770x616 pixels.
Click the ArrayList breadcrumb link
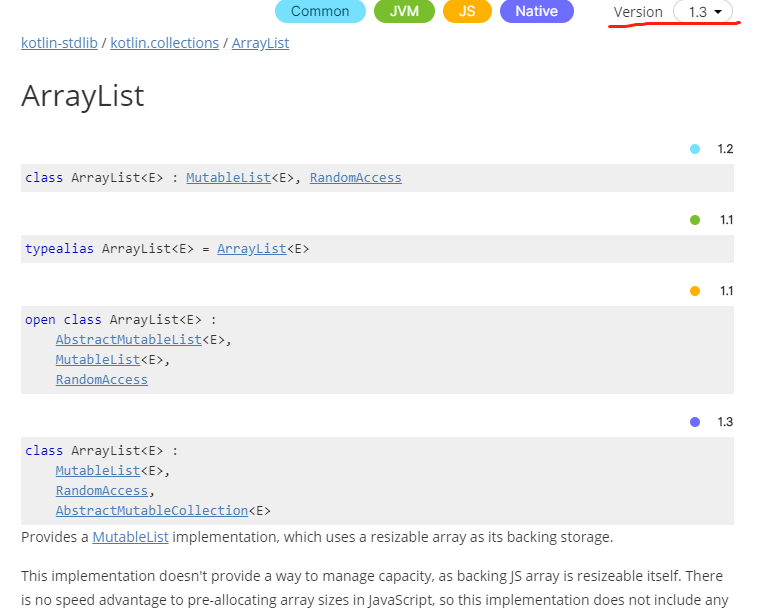260,43
